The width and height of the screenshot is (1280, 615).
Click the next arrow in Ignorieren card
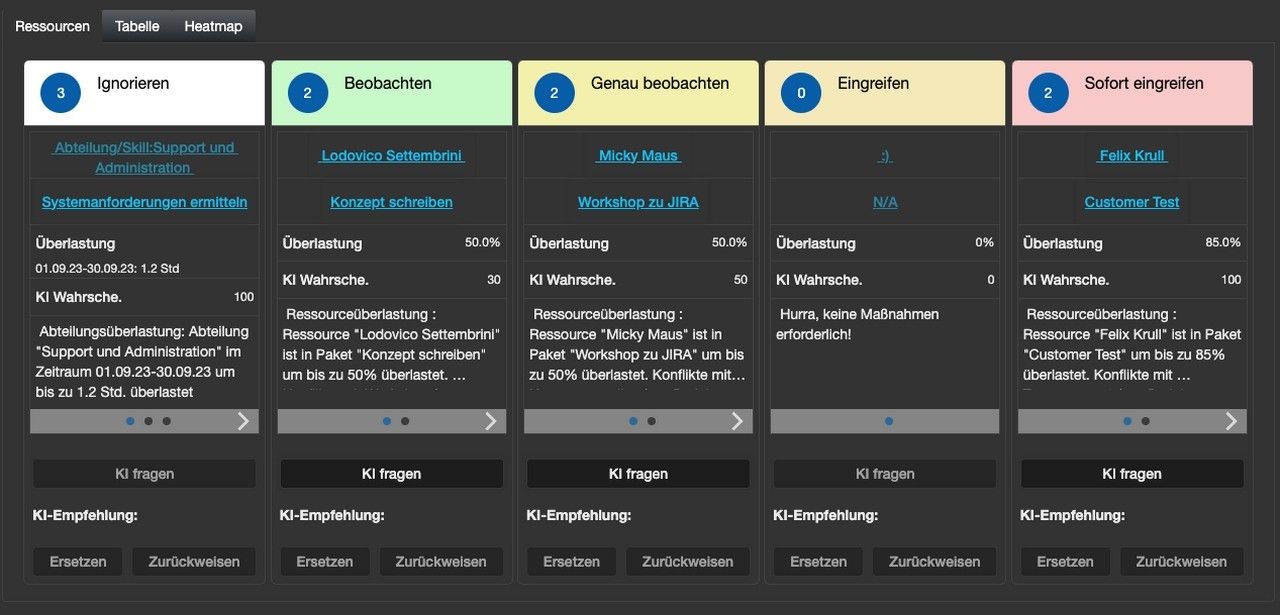pyautogui.click(x=243, y=421)
